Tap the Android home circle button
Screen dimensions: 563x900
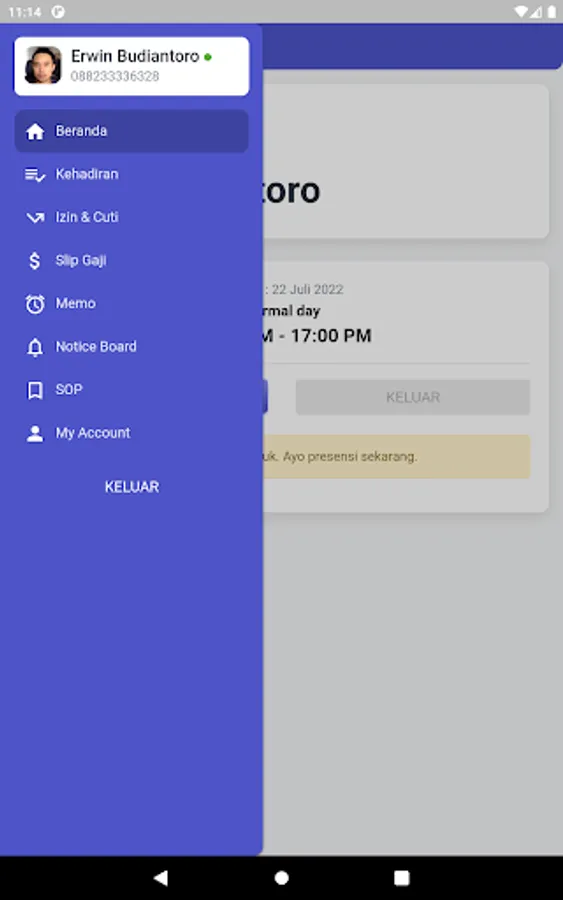pos(281,878)
